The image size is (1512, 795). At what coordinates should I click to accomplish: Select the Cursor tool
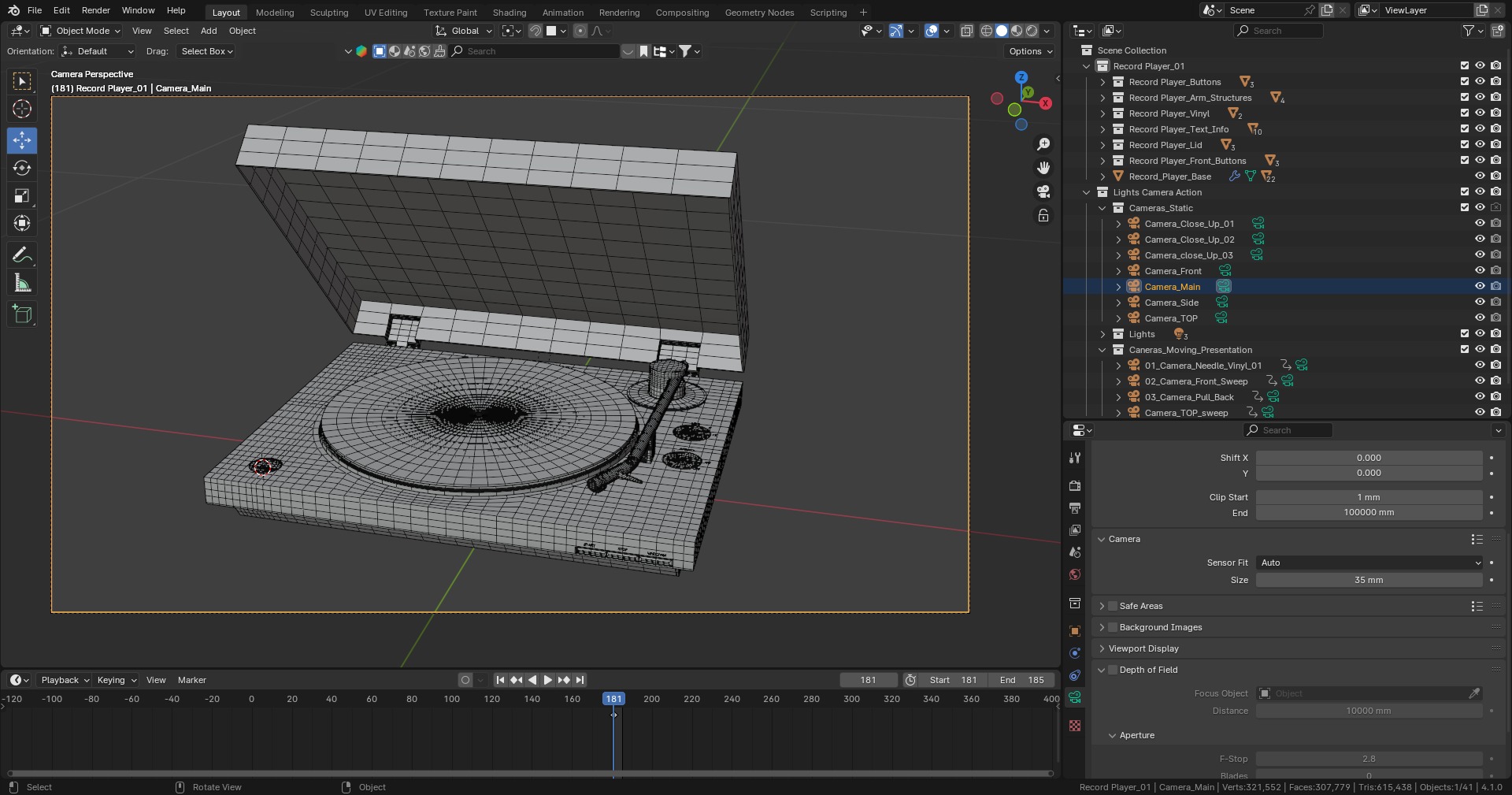[22, 109]
